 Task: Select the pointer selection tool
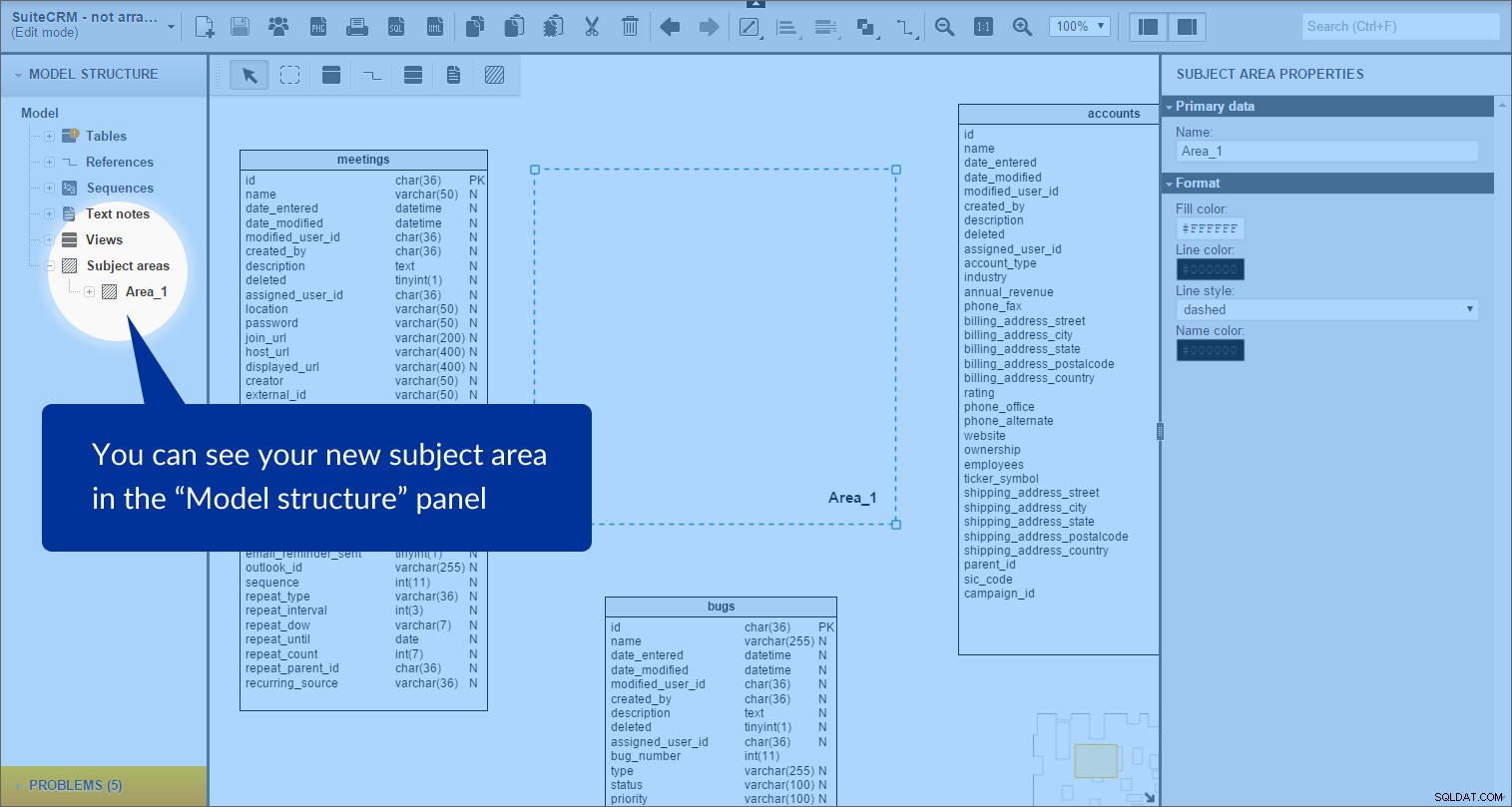[250, 75]
